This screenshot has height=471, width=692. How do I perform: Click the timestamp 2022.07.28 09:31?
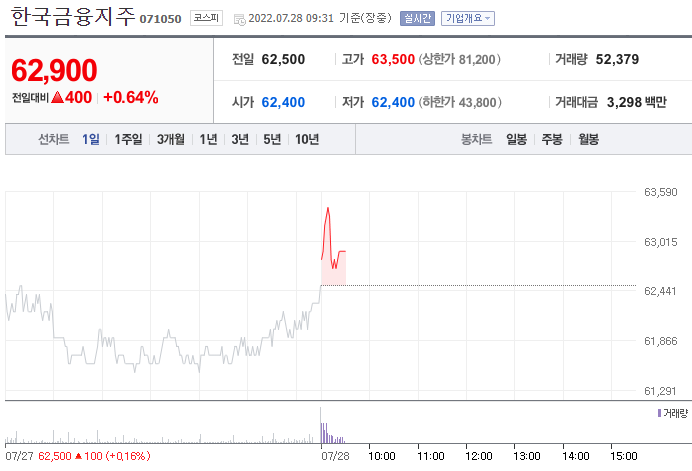291,18
